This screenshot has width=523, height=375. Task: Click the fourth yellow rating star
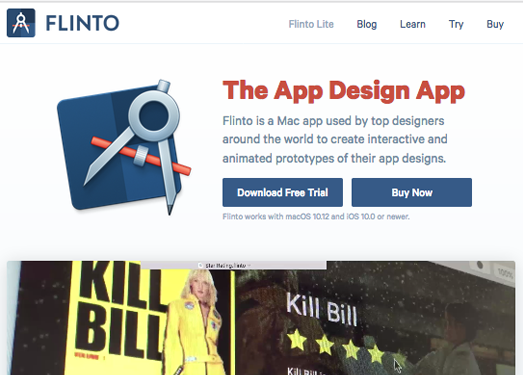(x=376, y=353)
